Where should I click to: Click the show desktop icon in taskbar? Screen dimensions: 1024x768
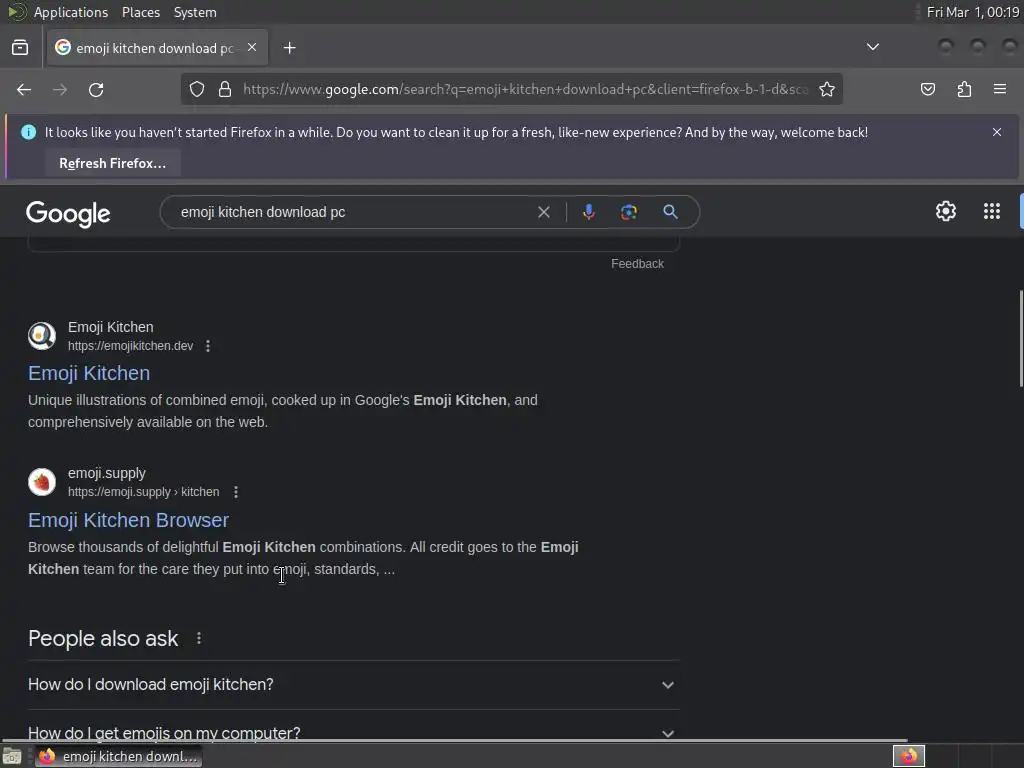[x=12, y=757]
